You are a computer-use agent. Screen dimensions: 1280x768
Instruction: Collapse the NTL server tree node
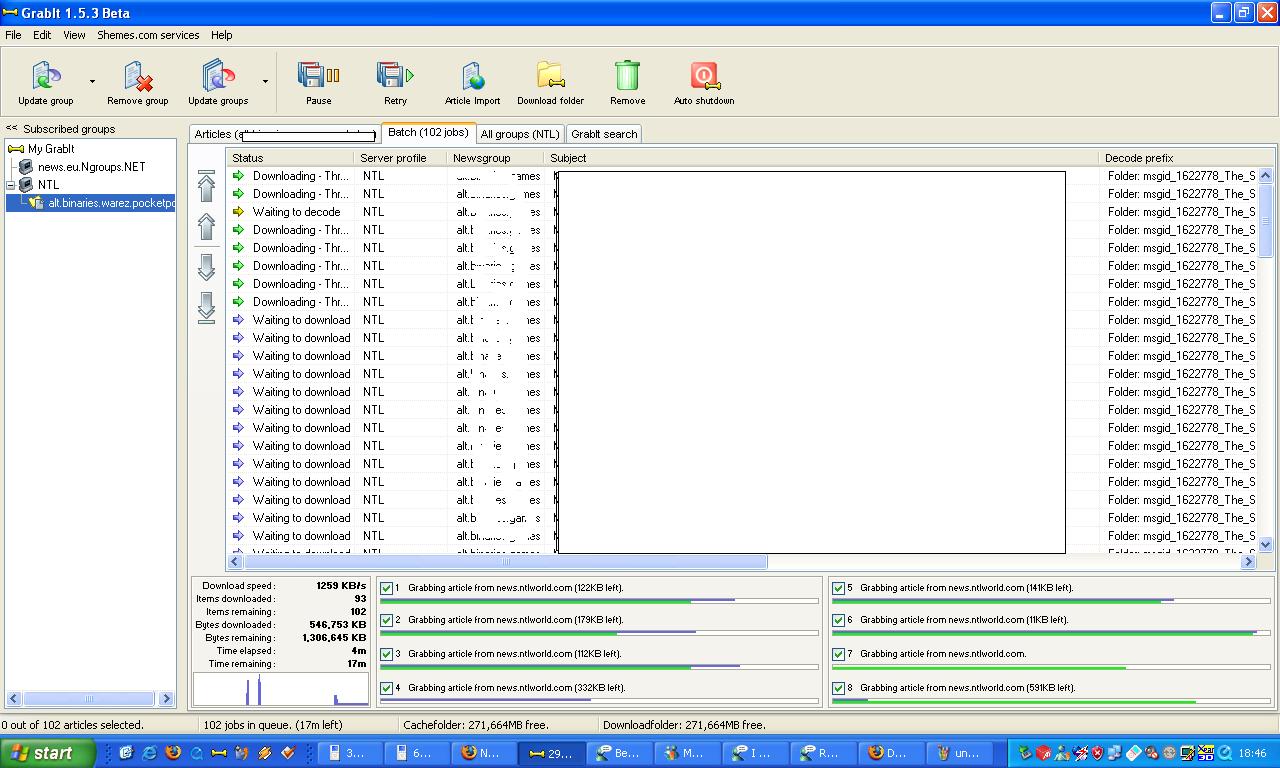[x=11, y=185]
